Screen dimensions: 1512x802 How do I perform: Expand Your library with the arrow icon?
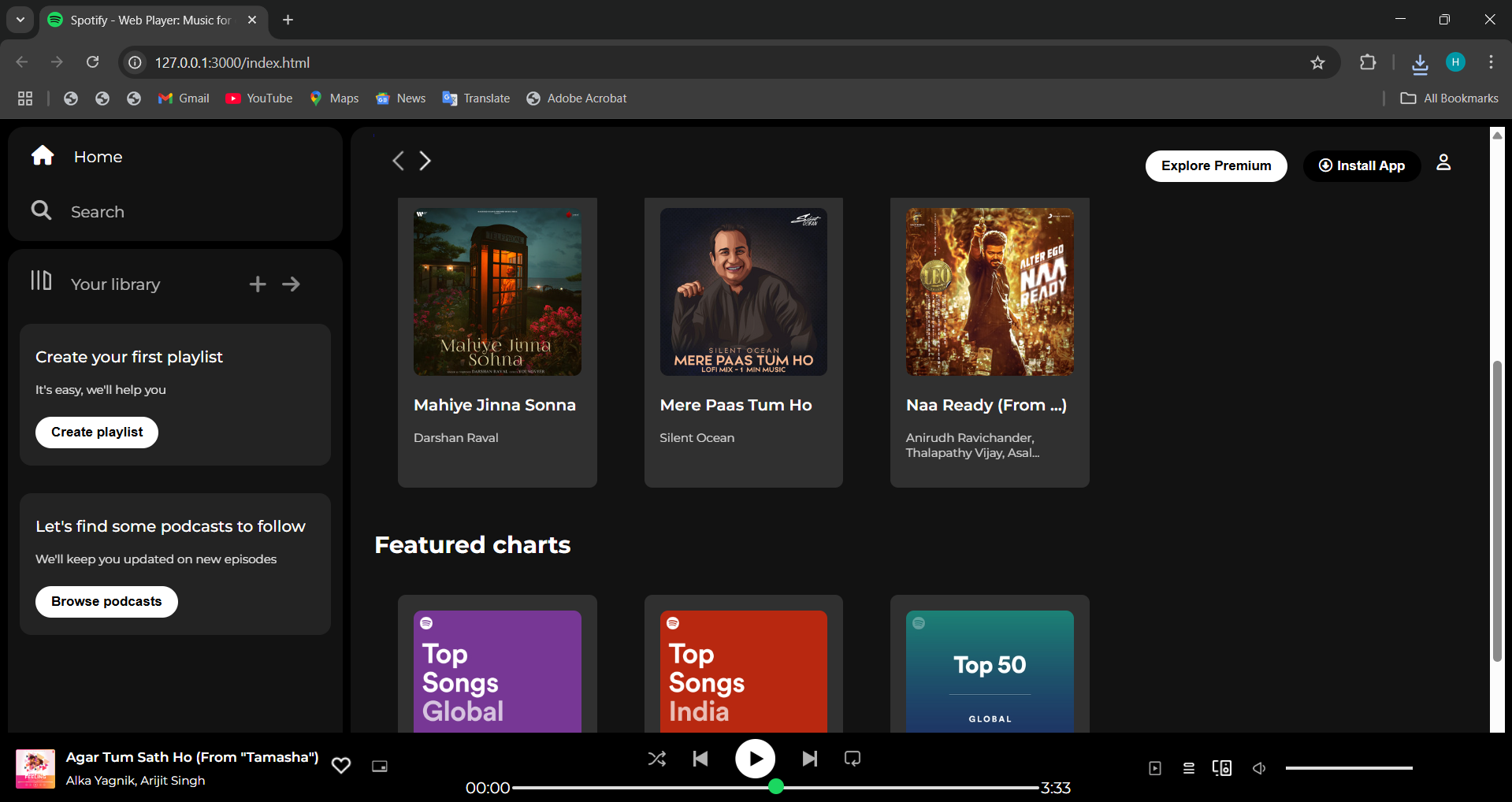292,284
